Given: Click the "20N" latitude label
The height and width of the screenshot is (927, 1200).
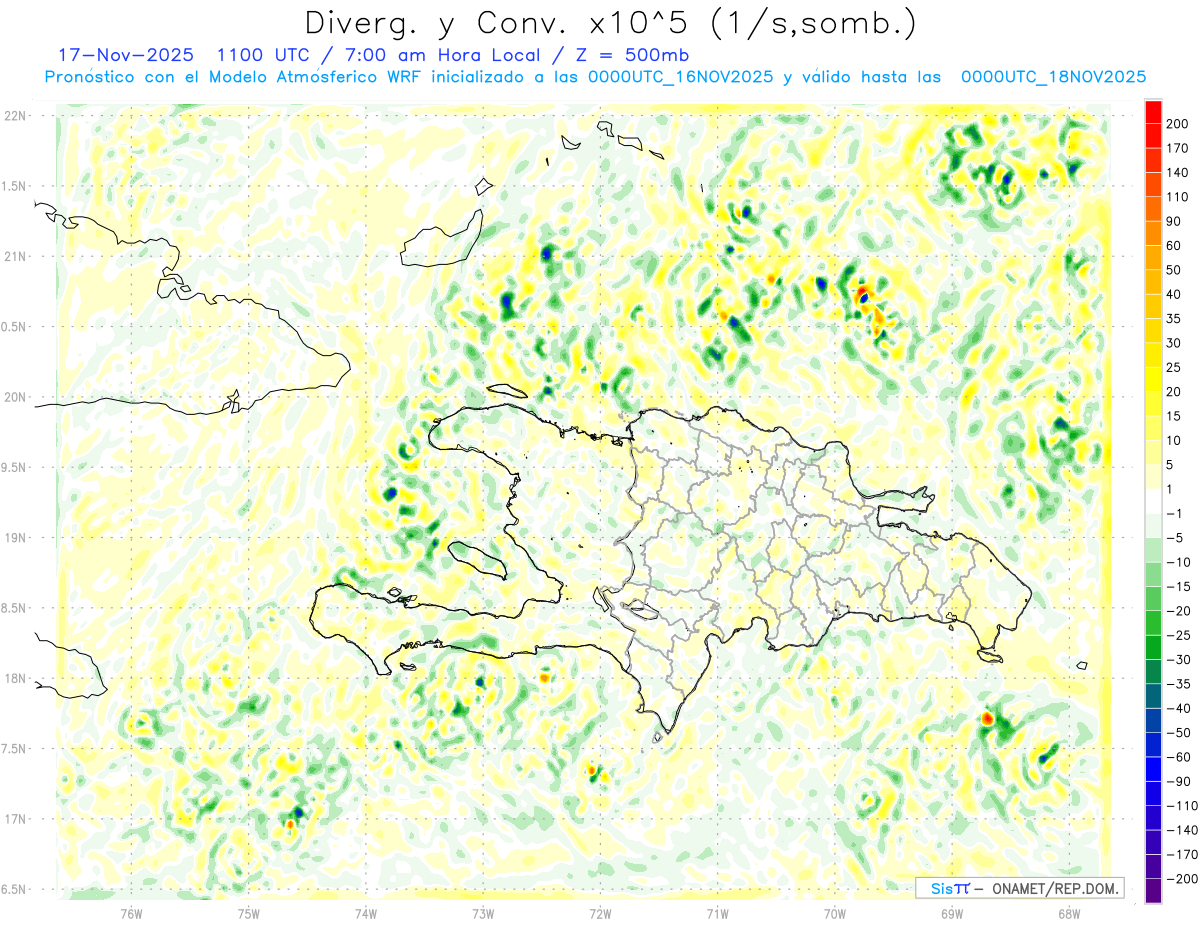Looking at the screenshot, I should (x=14, y=397).
